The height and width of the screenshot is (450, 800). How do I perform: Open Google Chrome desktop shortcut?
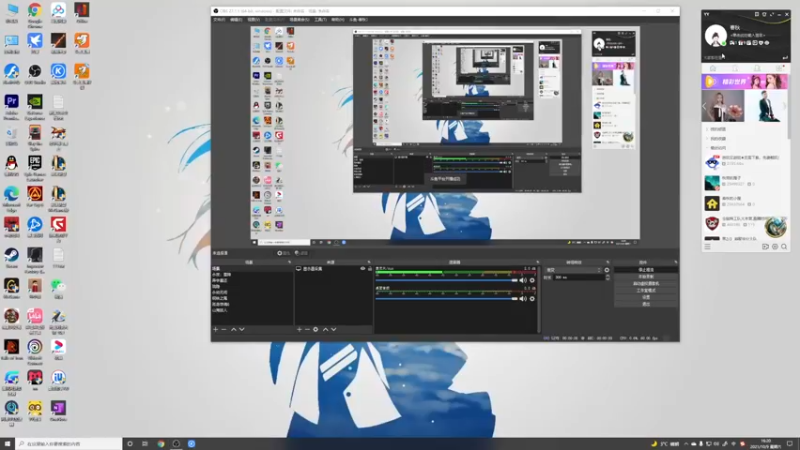[x=35, y=14]
